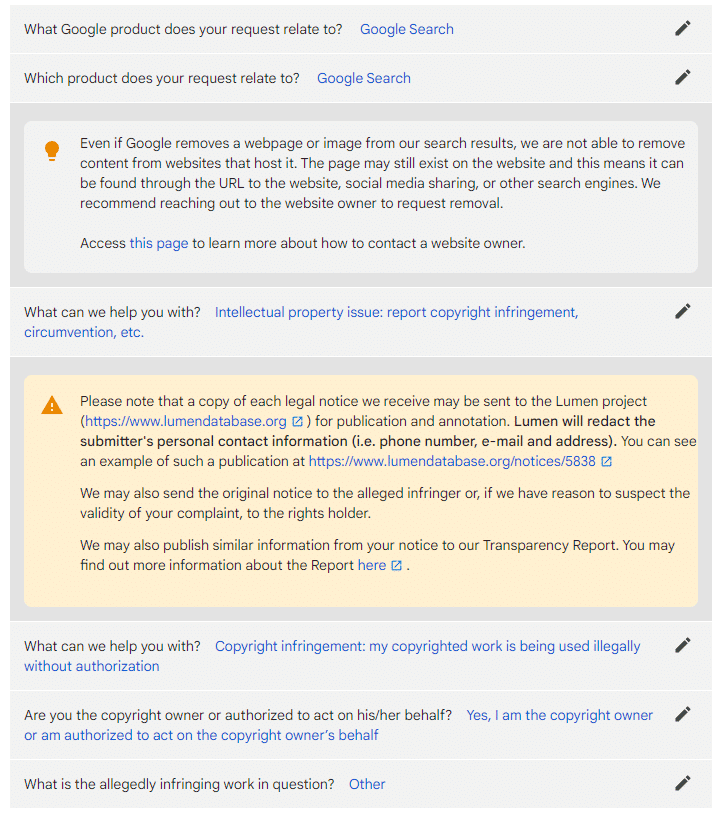Edit the 'What Google product' answer pencil icon
The height and width of the screenshot is (822, 723).
tap(682, 28)
